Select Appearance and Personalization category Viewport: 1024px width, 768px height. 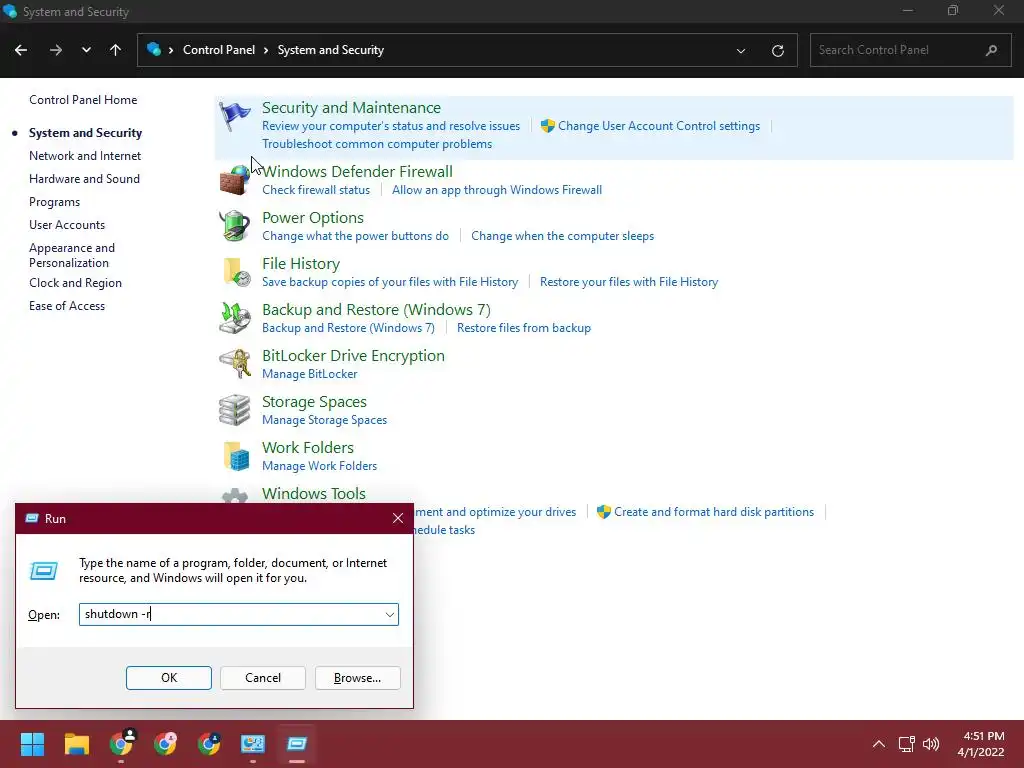pyautogui.click(x=72, y=255)
